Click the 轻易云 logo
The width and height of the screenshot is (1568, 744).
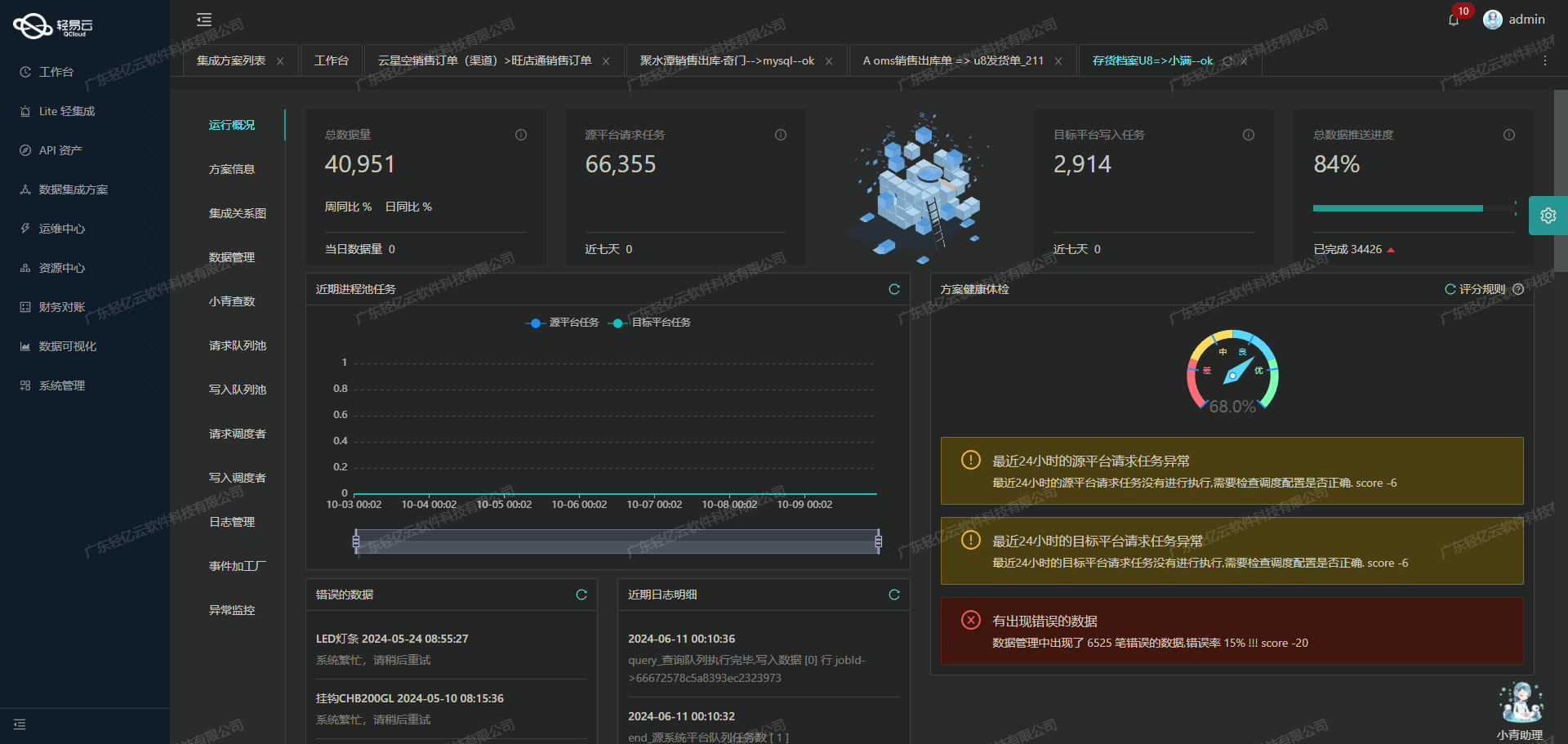pyautogui.click(x=54, y=26)
